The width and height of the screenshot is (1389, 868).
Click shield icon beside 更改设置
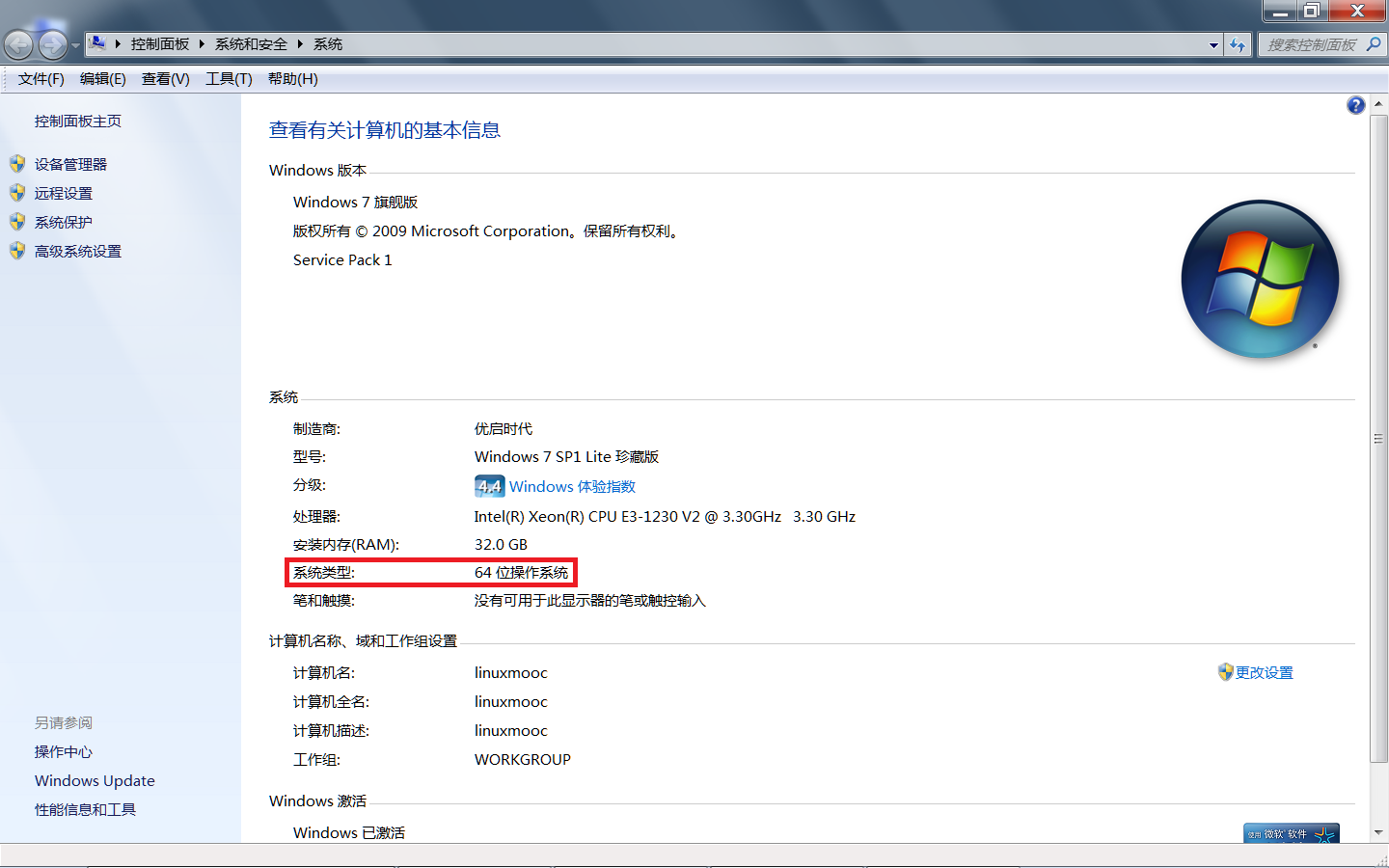[x=1225, y=672]
